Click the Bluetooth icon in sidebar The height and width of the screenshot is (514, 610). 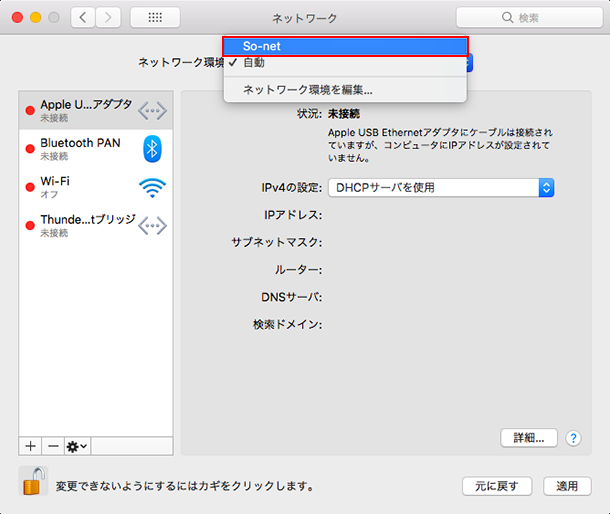pyautogui.click(x=152, y=148)
